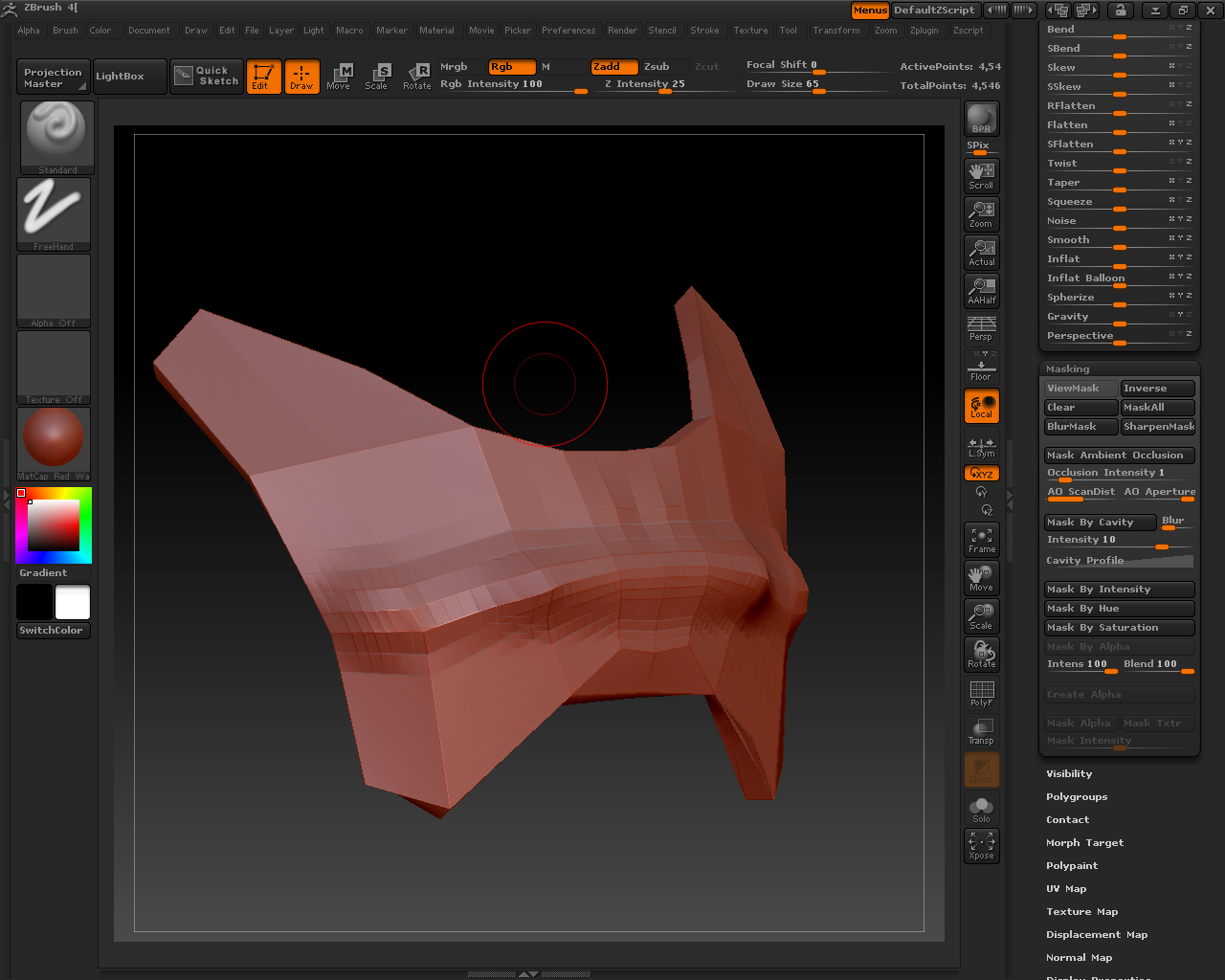Collapse the Masking subpalette
This screenshot has height=980, width=1225.
pos(1068,368)
